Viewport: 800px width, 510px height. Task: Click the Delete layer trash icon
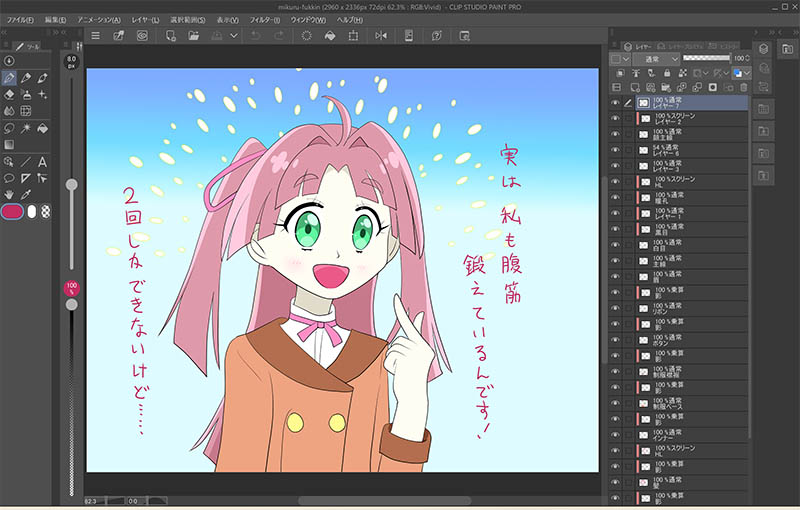tap(743, 87)
